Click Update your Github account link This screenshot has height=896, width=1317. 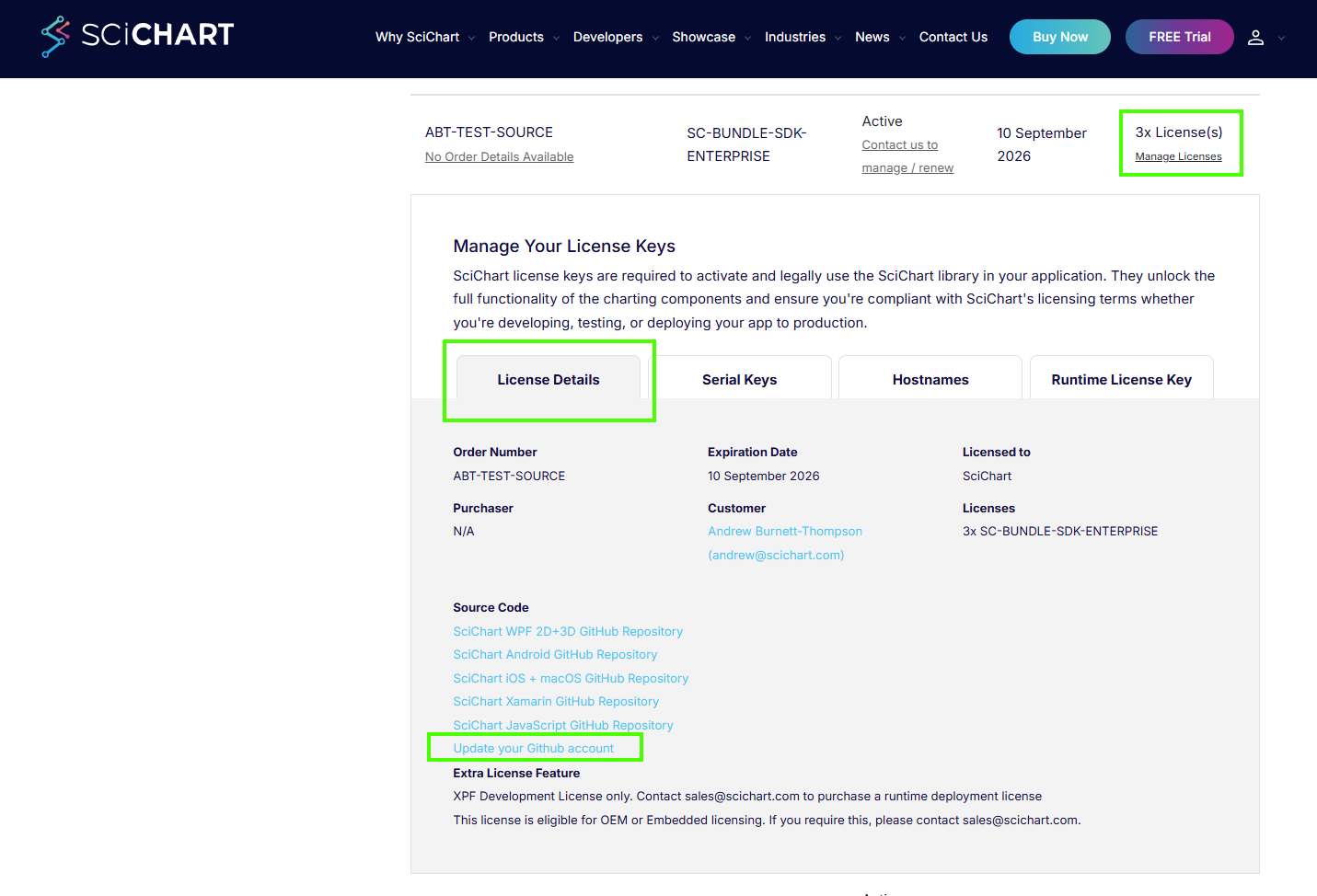pos(533,748)
